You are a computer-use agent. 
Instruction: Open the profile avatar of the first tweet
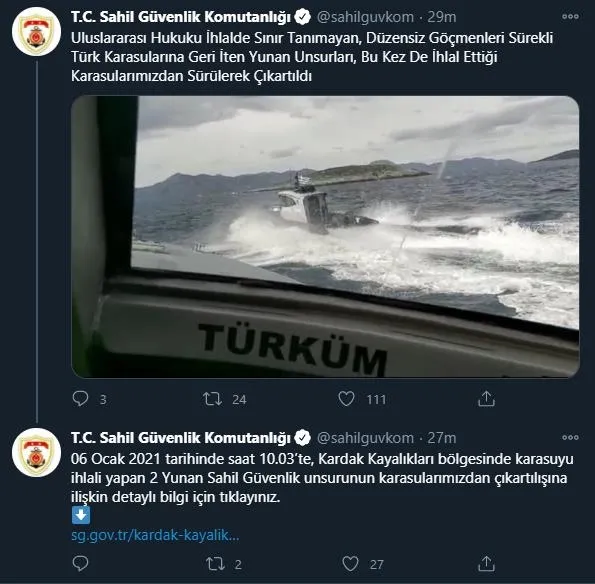tap(36, 31)
